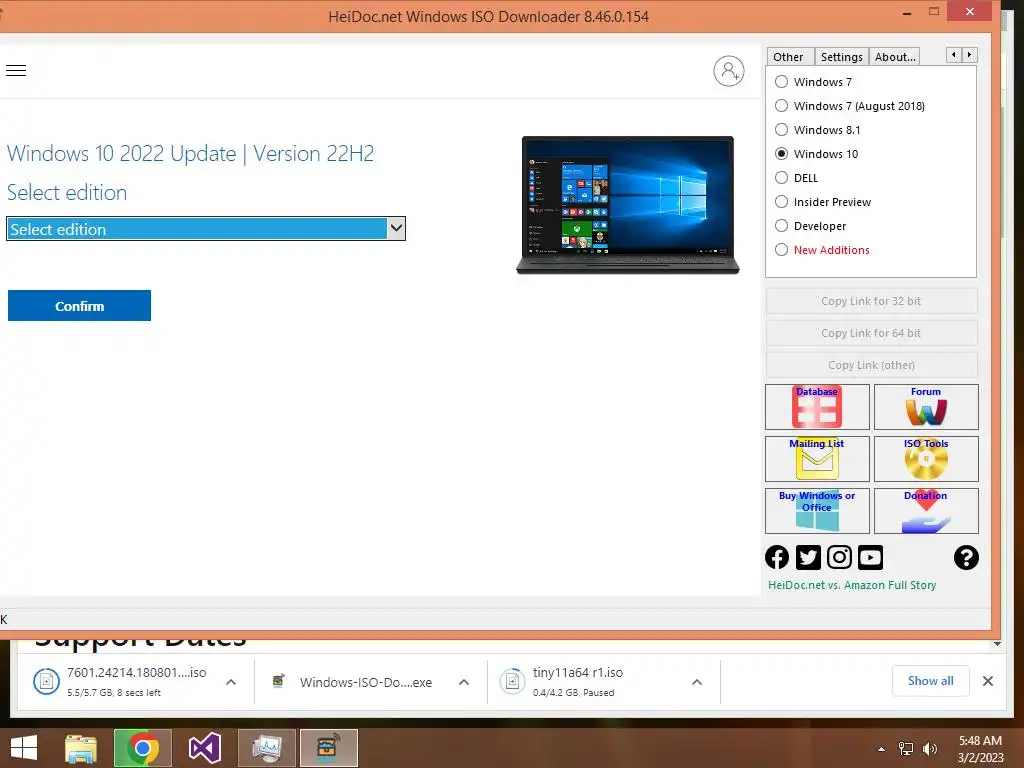Open the ISO Tools disc icon

click(926, 459)
